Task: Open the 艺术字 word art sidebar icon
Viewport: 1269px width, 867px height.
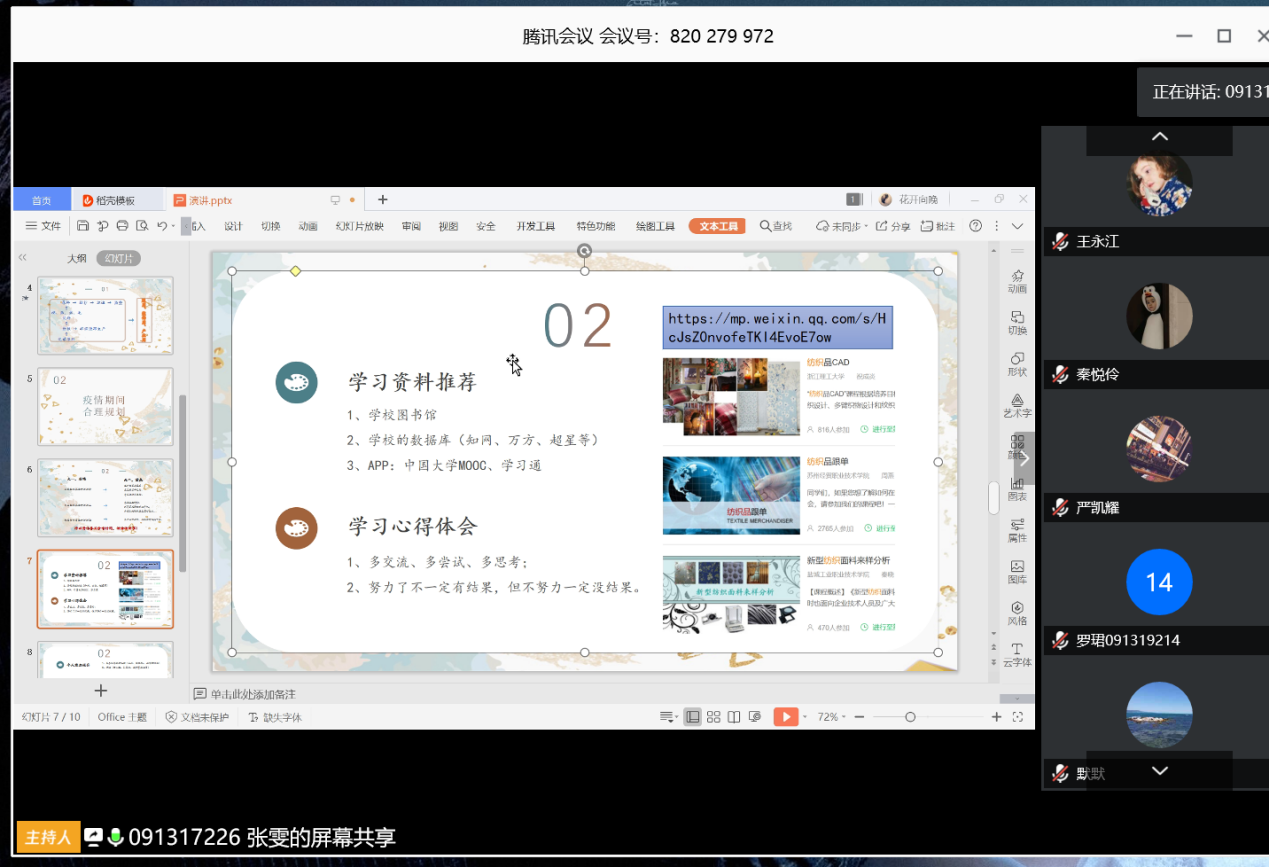Action: click(1016, 405)
